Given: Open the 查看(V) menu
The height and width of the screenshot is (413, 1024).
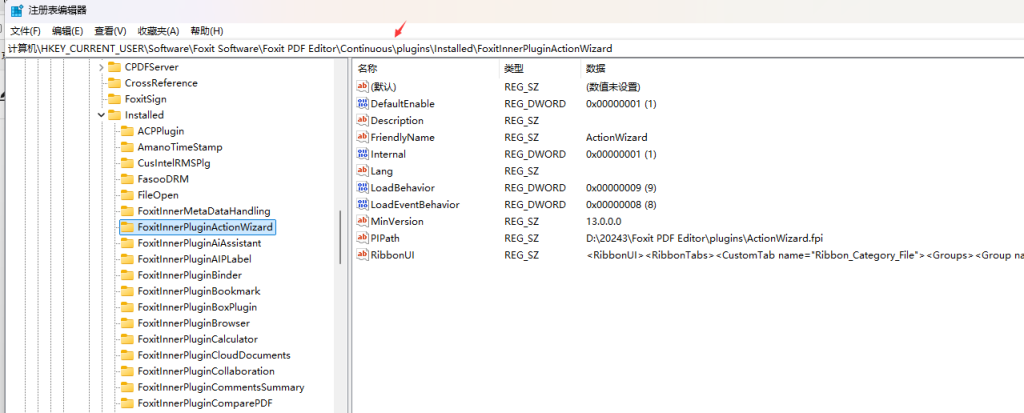Looking at the screenshot, I should click(x=110, y=31).
